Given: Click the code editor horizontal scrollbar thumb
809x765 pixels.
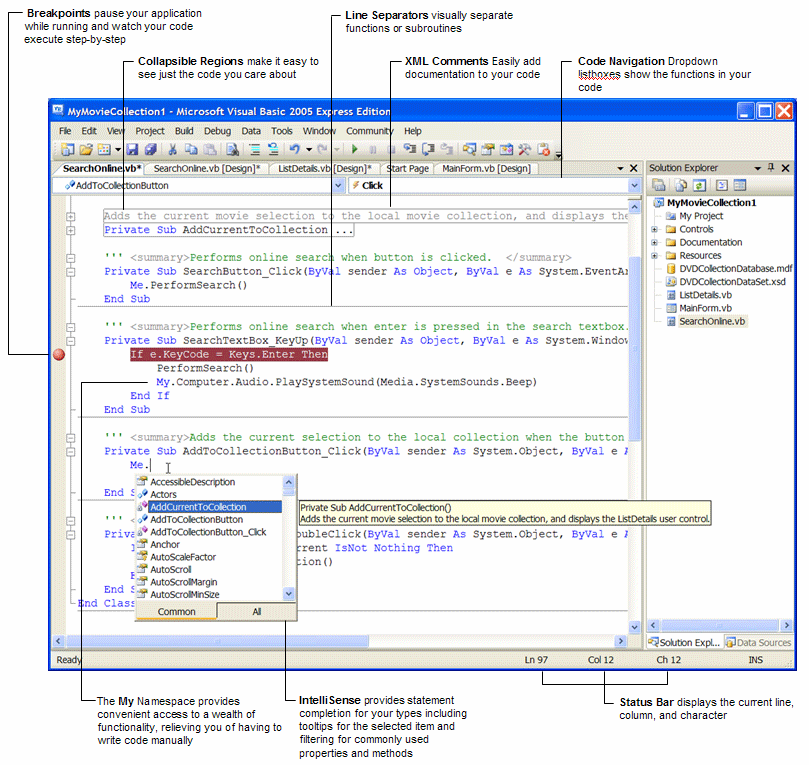Looking at the screenshot, I should (218, 641).
